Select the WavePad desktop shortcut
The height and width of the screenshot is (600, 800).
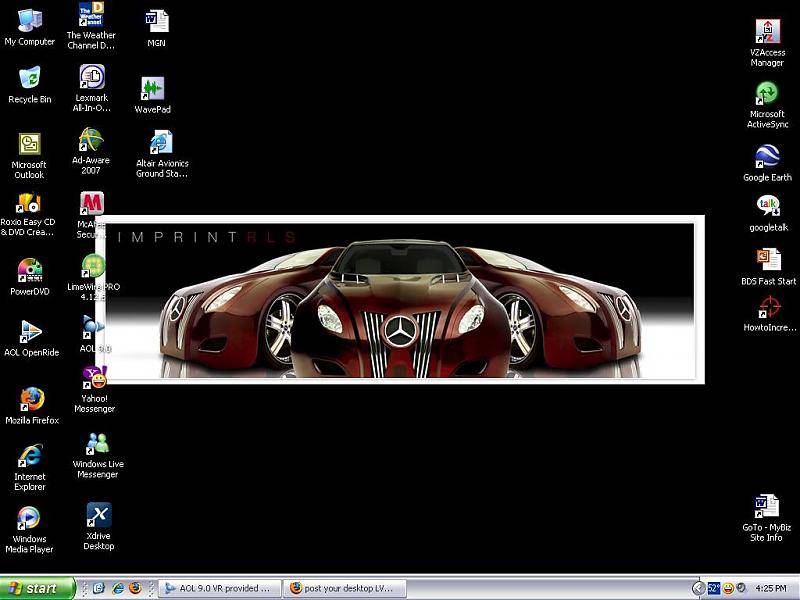coord(152,95)
